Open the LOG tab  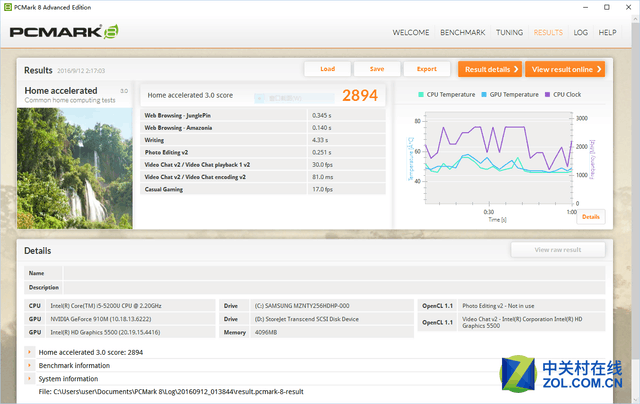click(x=581, y=32)
